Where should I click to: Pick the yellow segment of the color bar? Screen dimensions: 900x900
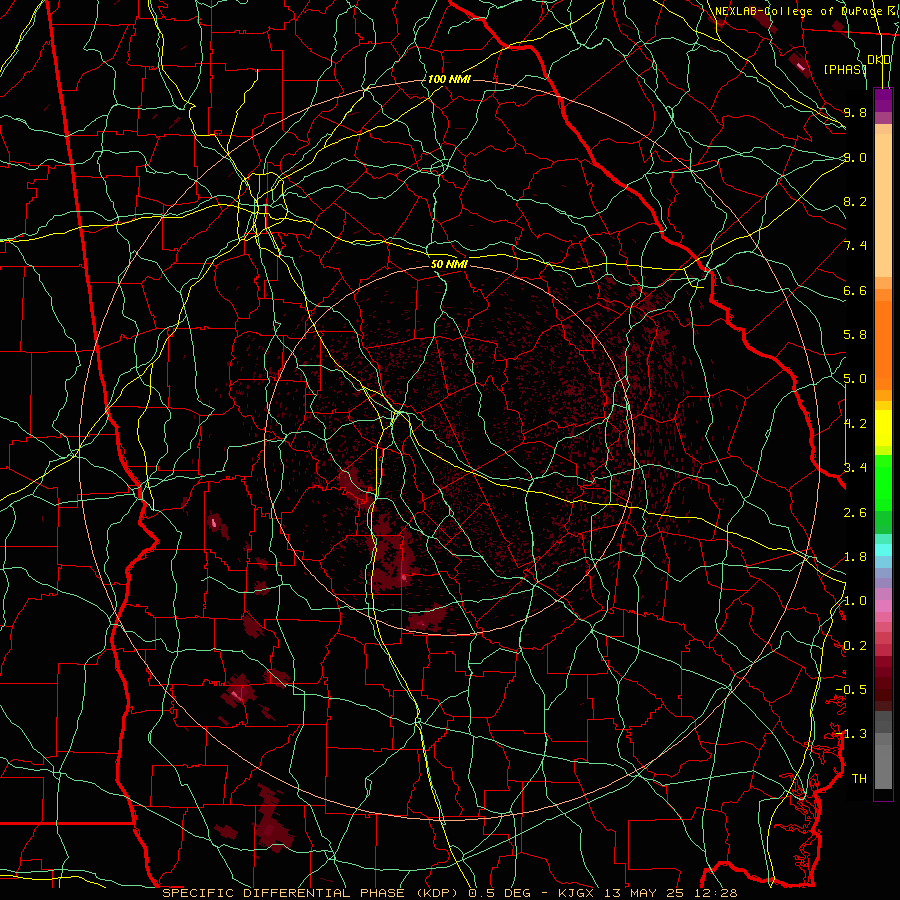point(883,428)
